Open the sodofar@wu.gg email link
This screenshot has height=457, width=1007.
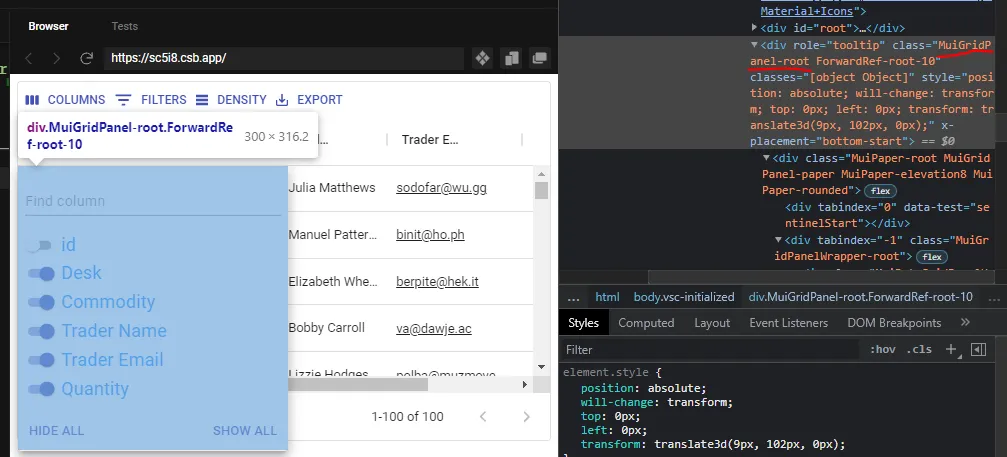(x=441, y=188)
